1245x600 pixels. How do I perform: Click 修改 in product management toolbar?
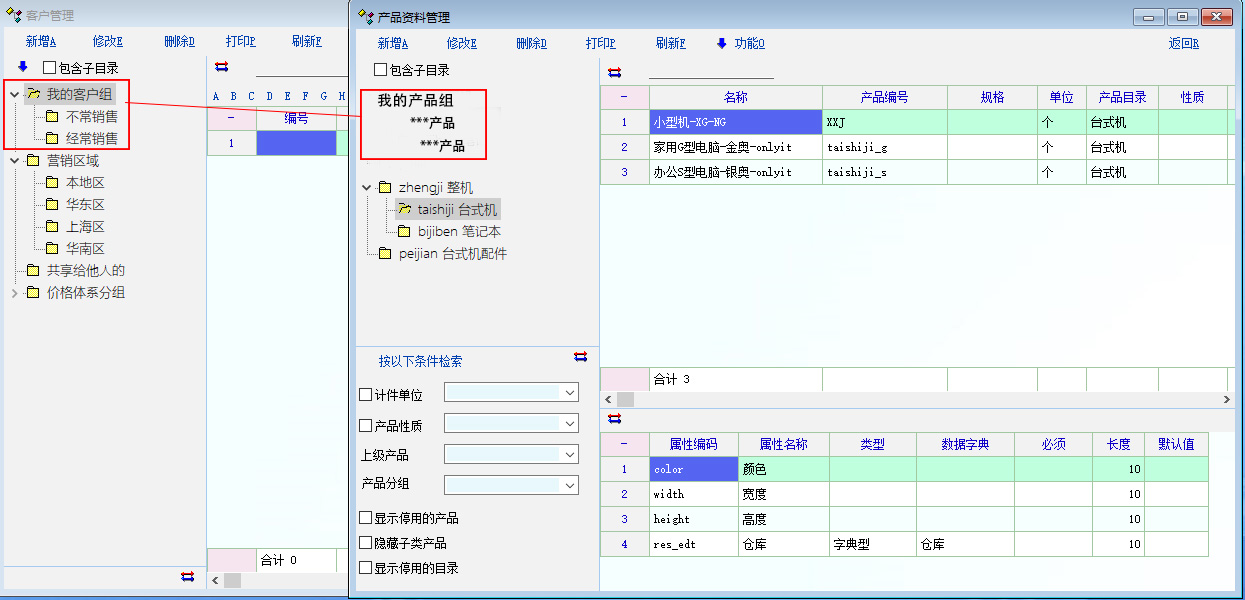[461, 43]
